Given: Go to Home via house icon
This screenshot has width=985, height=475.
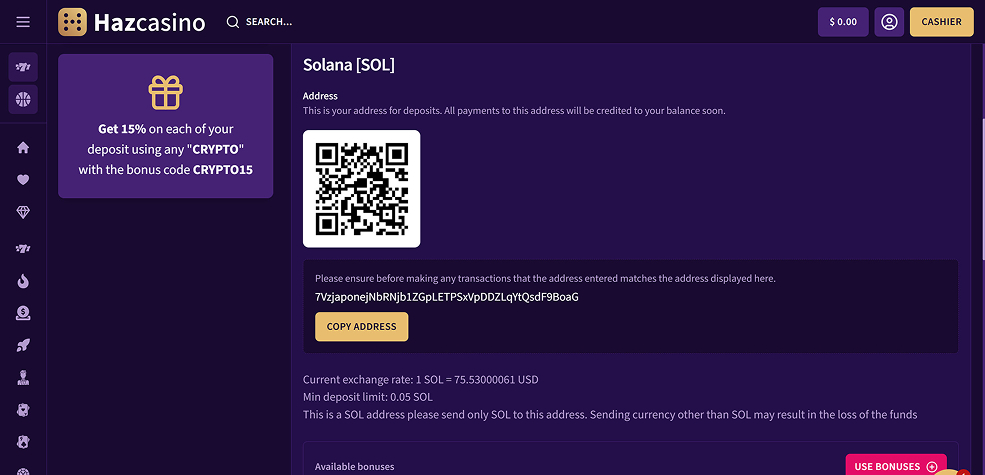Looking at the screenshot, I should (x=23, y=148).
